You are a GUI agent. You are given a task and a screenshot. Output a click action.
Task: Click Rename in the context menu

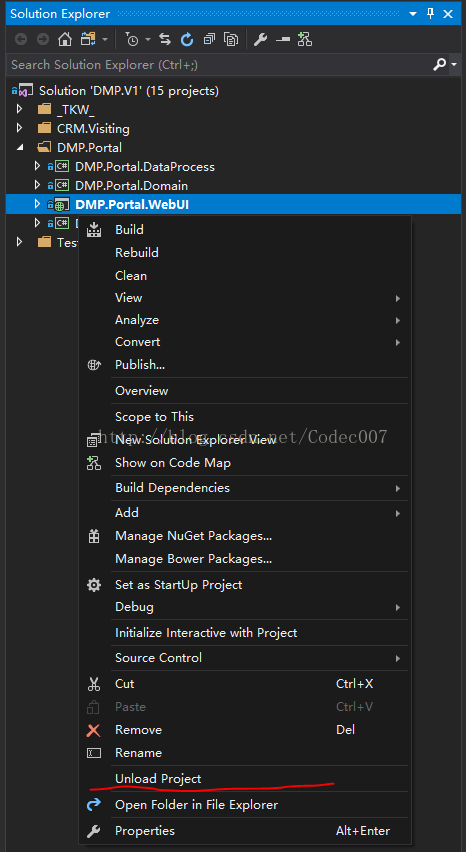click(x=244, y=753)
